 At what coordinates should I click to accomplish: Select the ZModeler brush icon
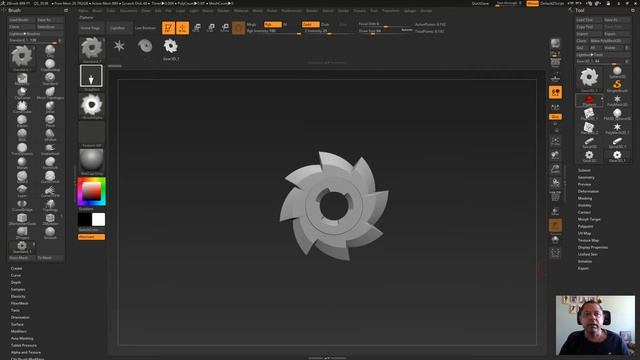pos(50,219)
